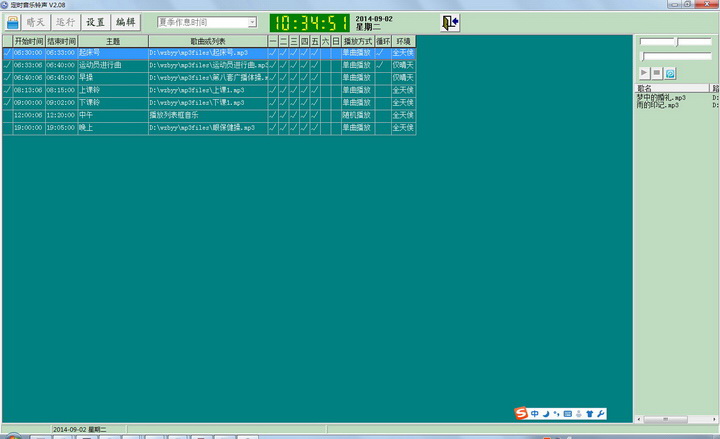Toggle Monday 一 check in 中午 row
Screen dimensions: 720x439
pos(273,115)
